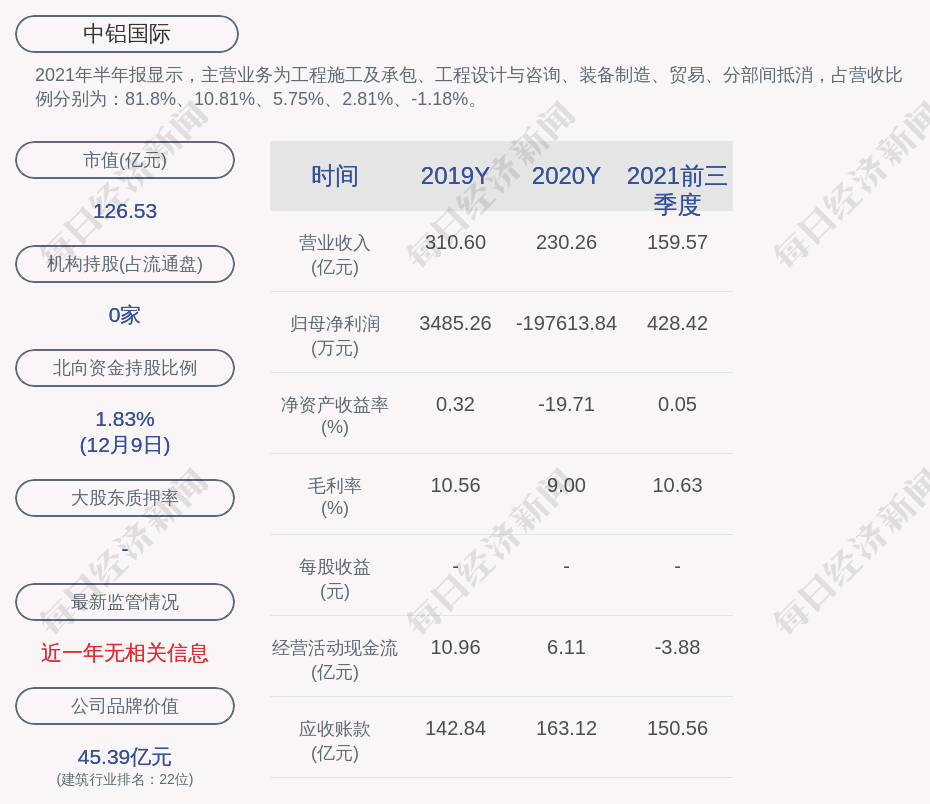Click the 中铝国际 company name pill

pos(127,34)
